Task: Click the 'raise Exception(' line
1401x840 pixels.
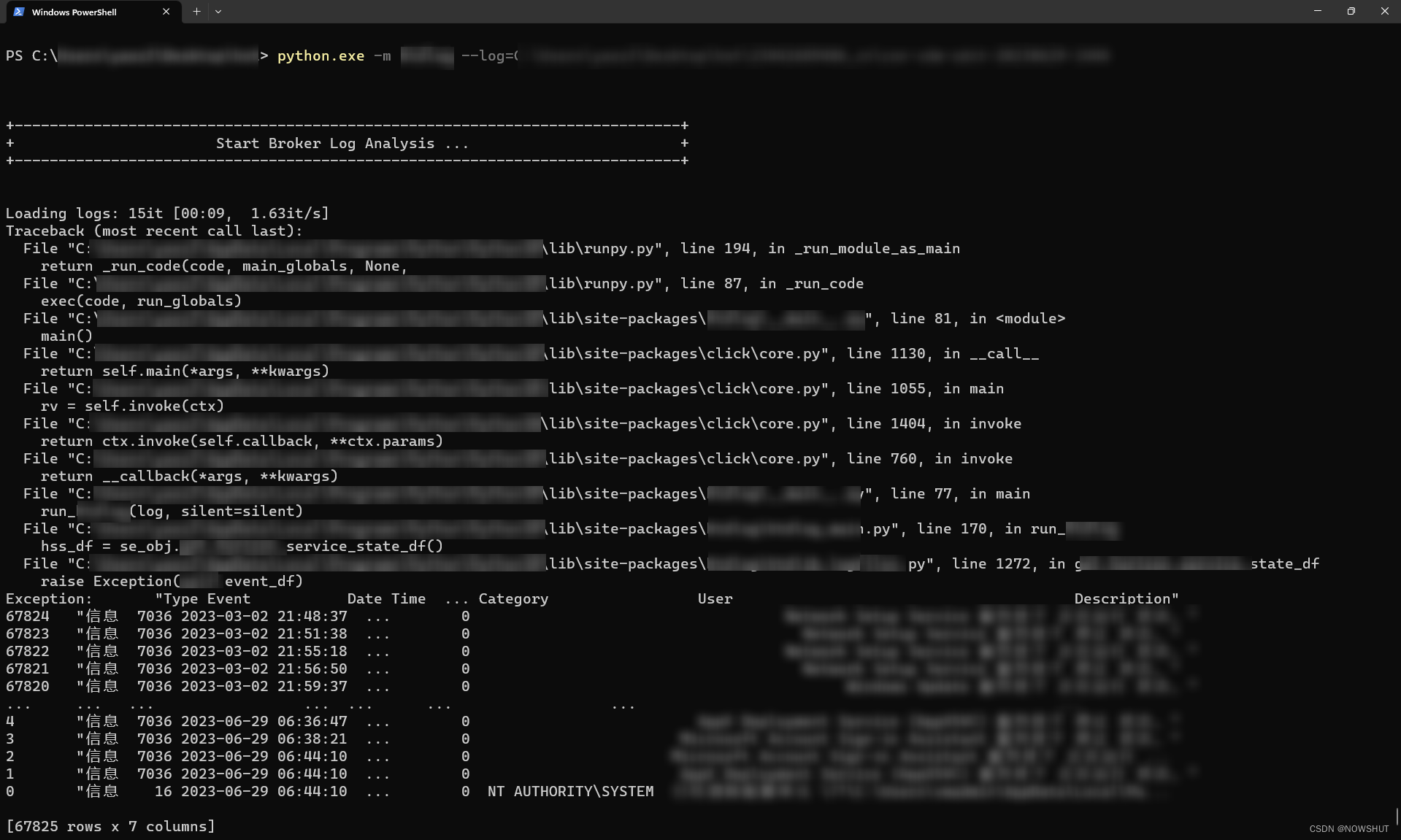Action: pos(172,582)
